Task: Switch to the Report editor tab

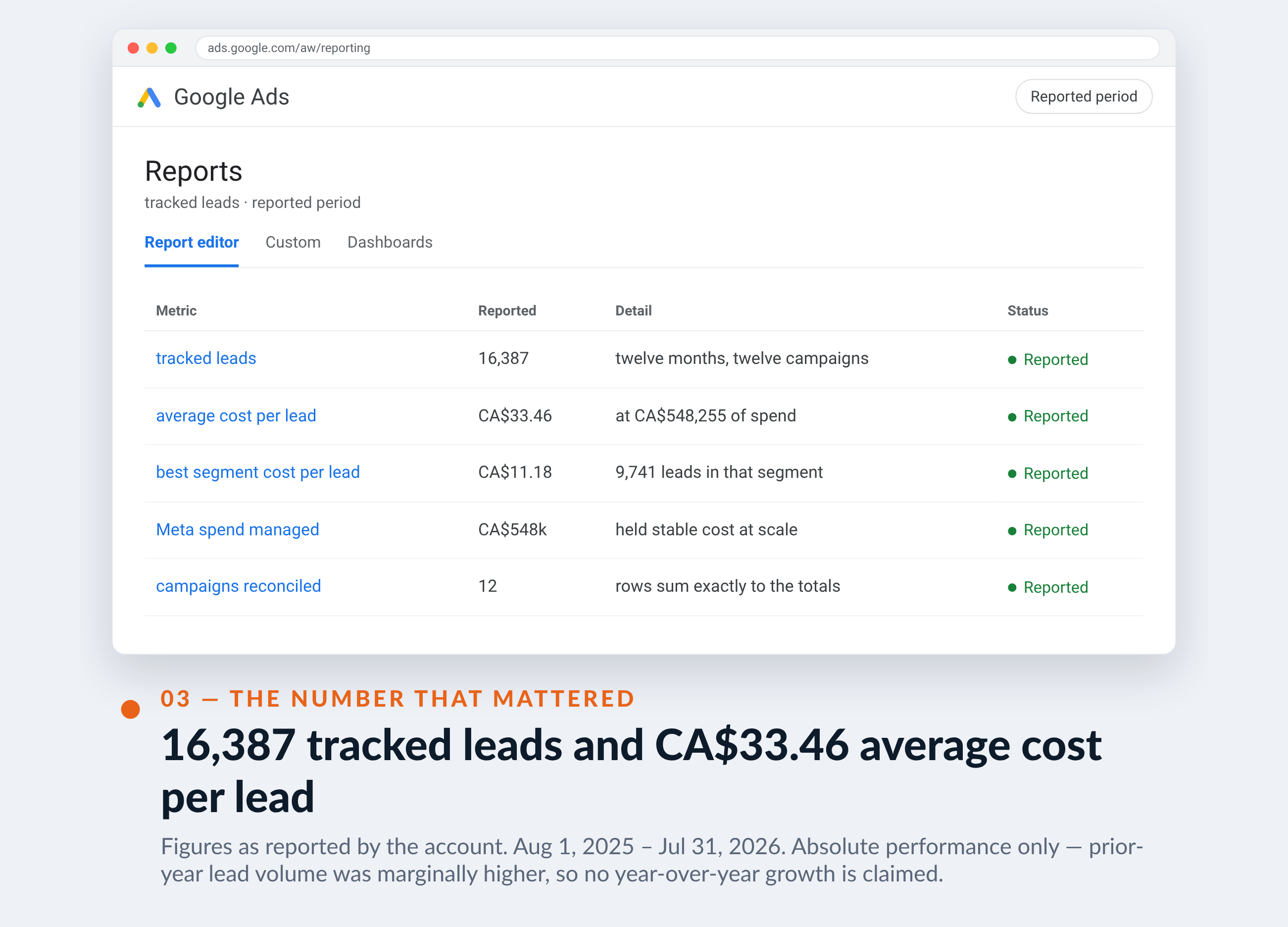Action: click(x=192, y=243)
